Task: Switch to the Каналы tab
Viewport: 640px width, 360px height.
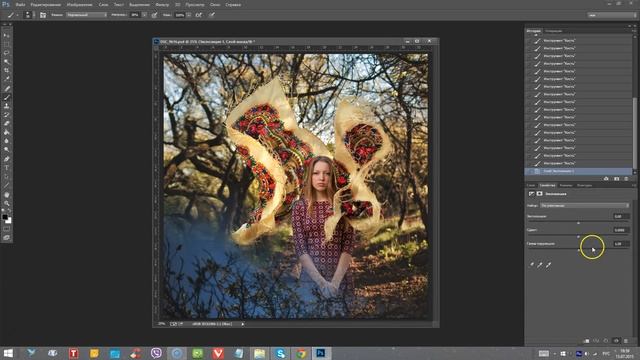Action: (566, 185)
